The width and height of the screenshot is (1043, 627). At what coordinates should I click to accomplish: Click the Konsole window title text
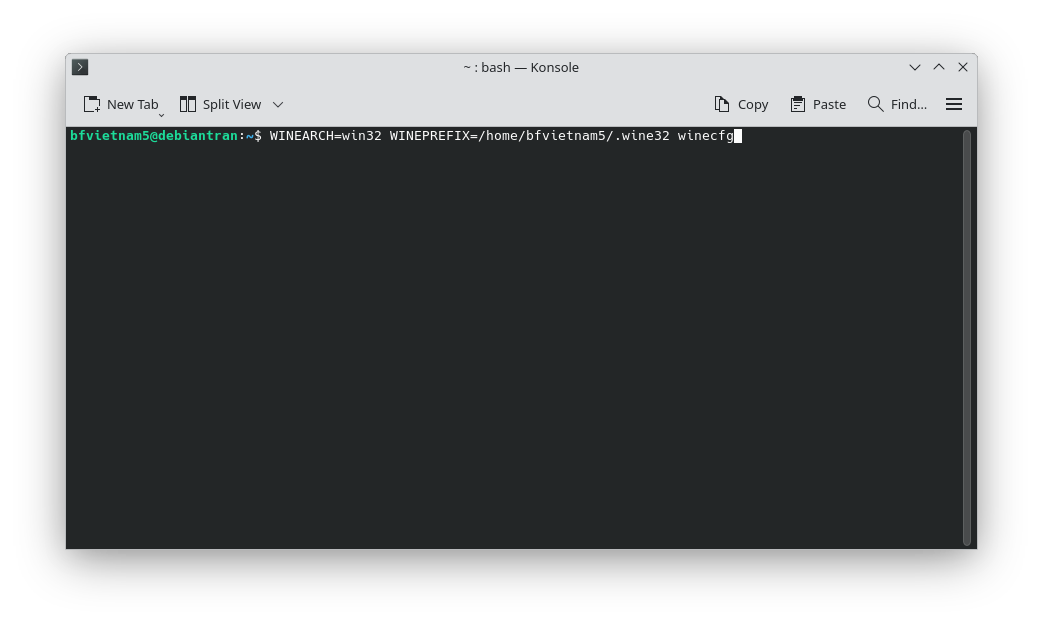click(x=520, y=67)
